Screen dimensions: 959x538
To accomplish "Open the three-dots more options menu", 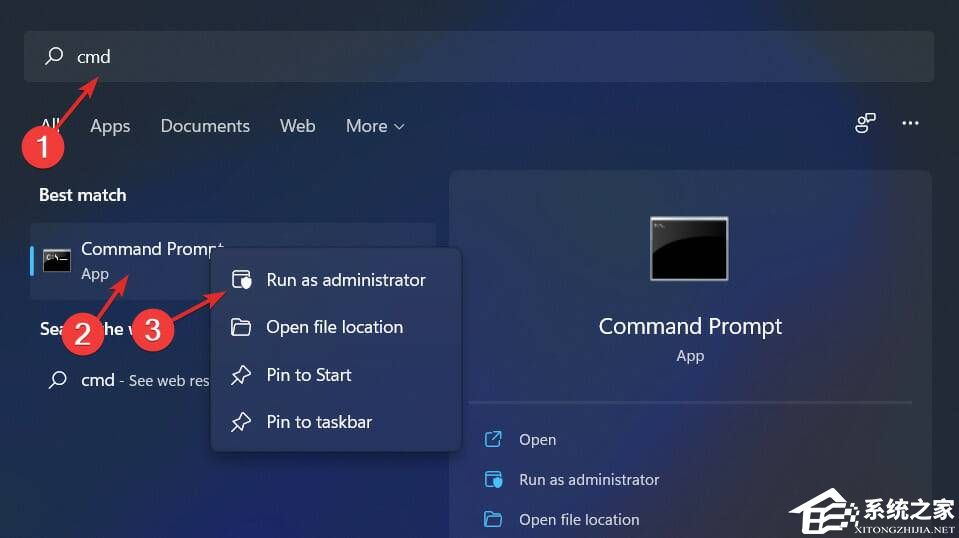I will 910,123.
